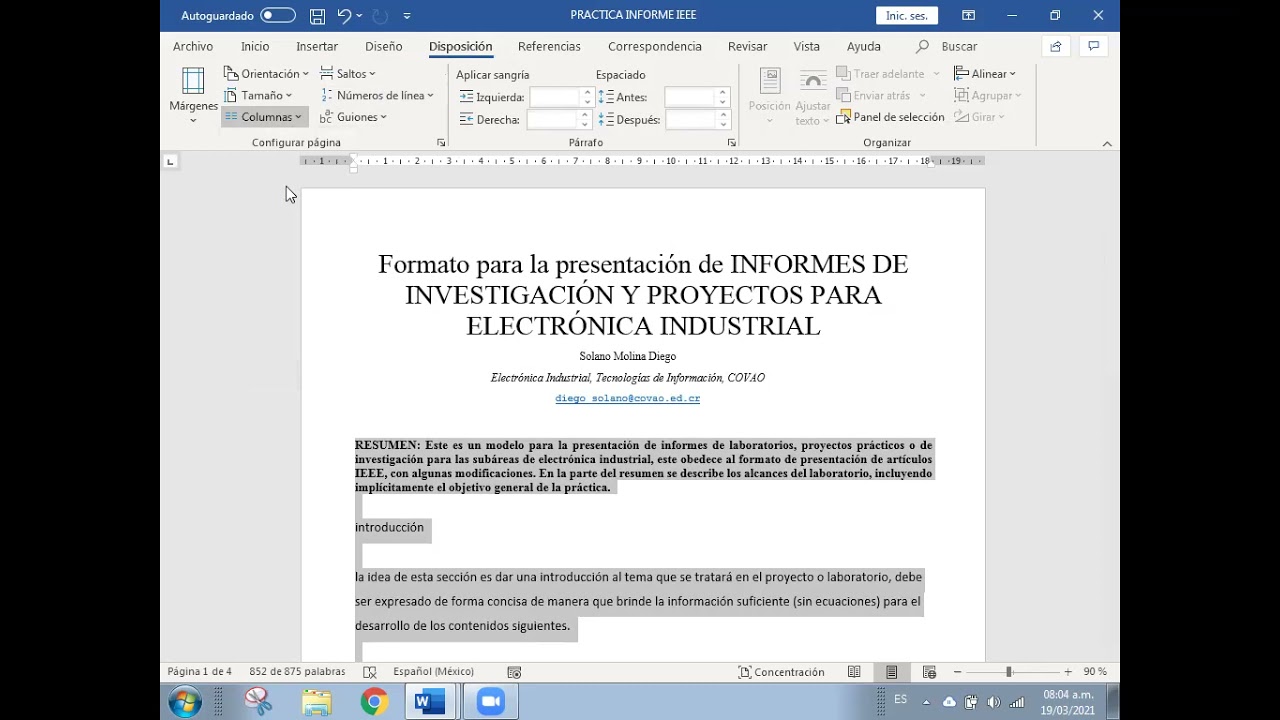Switch to Read Mode view icon

coord(855,672)
